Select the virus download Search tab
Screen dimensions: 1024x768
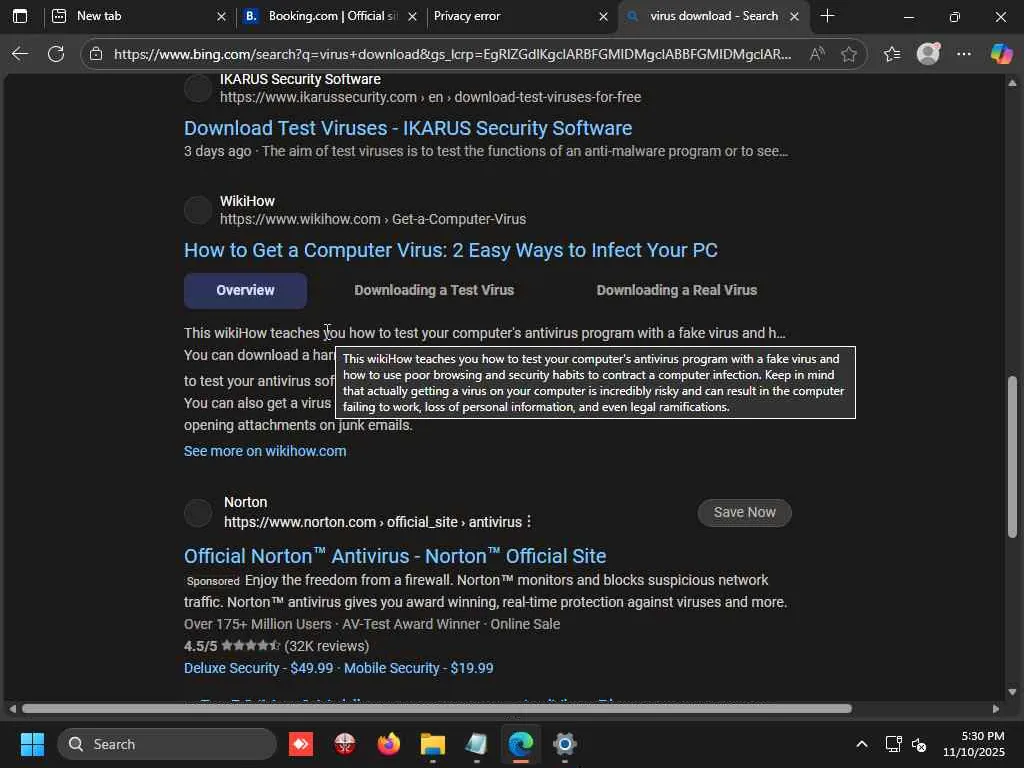(713, 16)
